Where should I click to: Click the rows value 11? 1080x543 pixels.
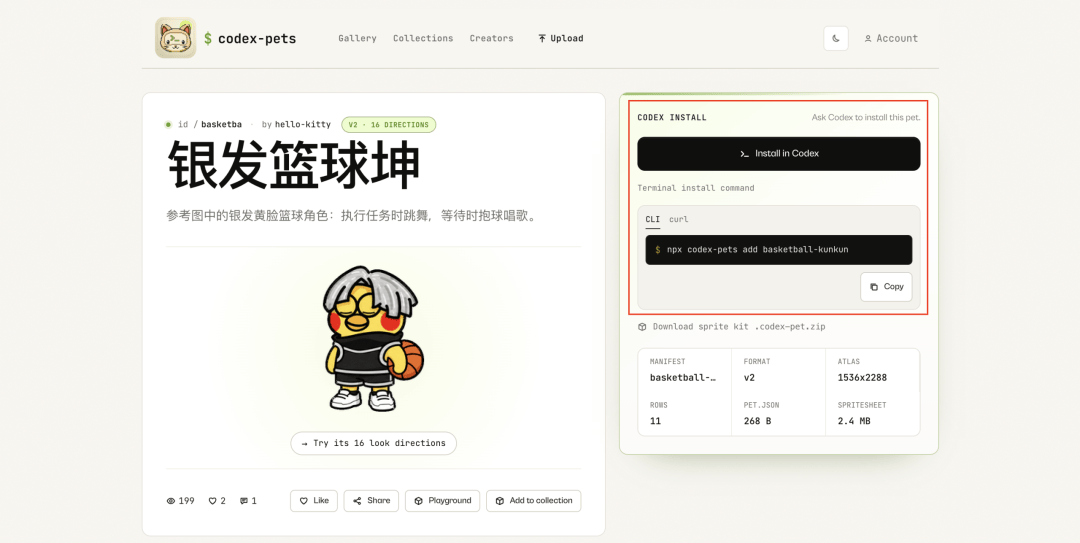coord(655,420)
